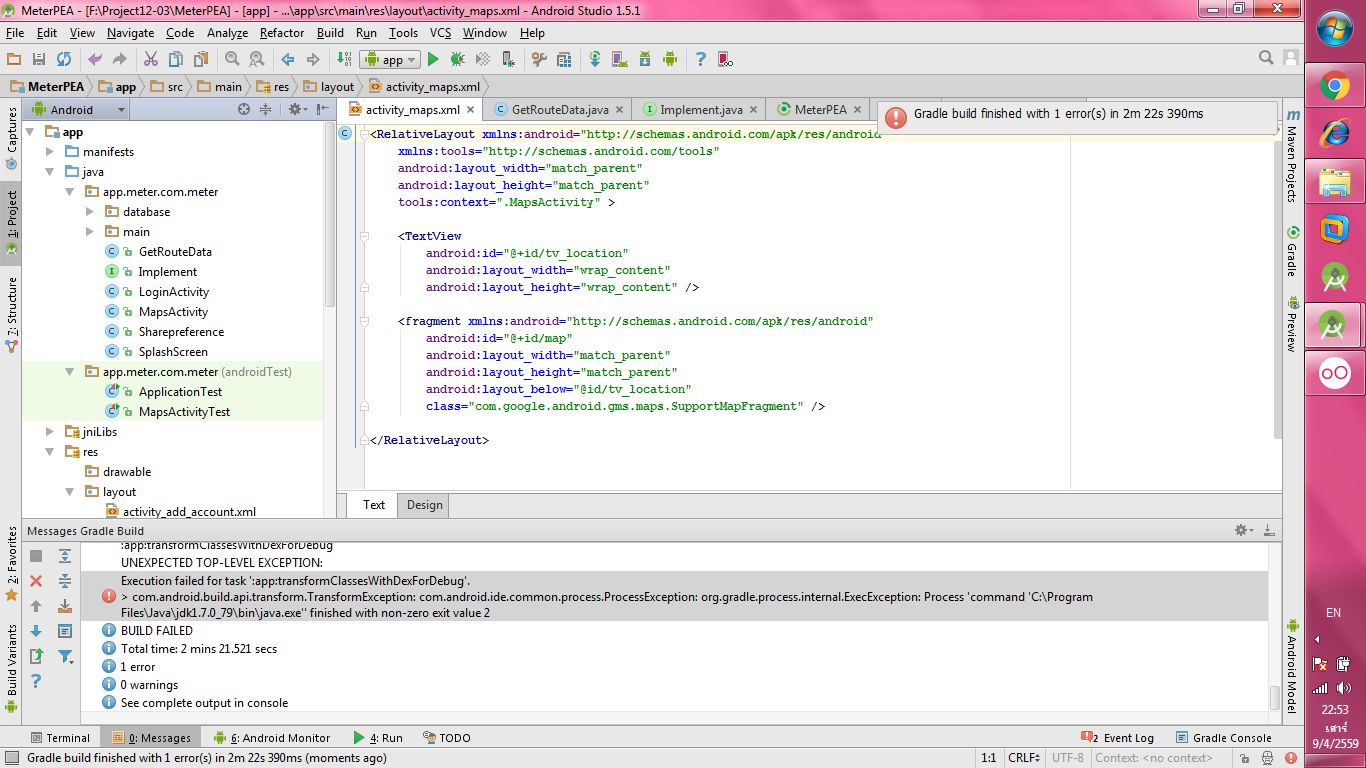Expand the jniLibs folder
Viewport: 1366px width, 768px height.
pyautogui.click(x=51, y=432)
